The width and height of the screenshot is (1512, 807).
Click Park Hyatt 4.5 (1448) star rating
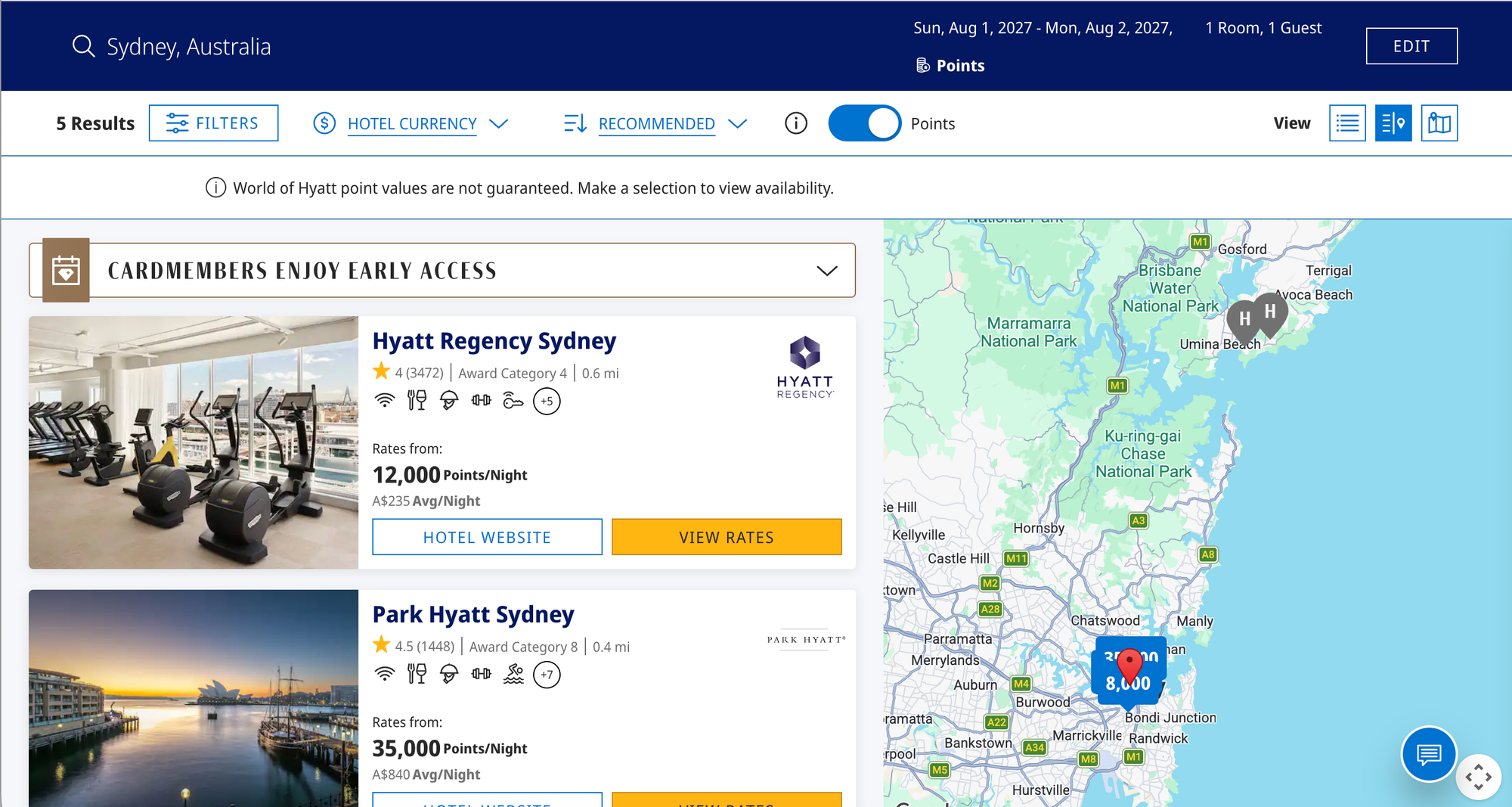tap(414, 646)
